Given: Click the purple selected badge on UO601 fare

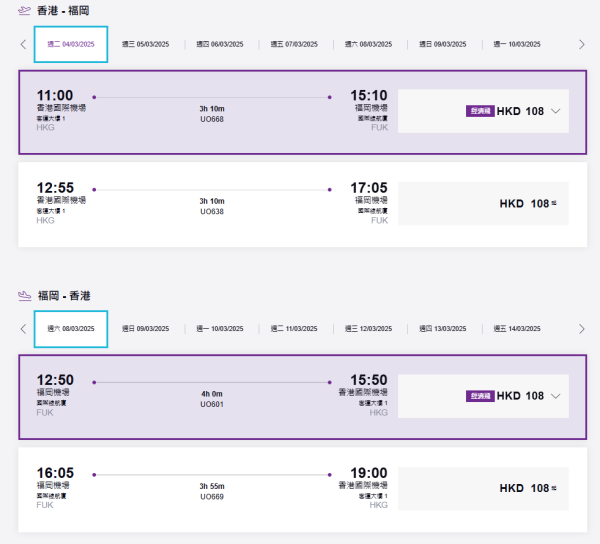Looking at the screenshot, I should coord(480,396).
